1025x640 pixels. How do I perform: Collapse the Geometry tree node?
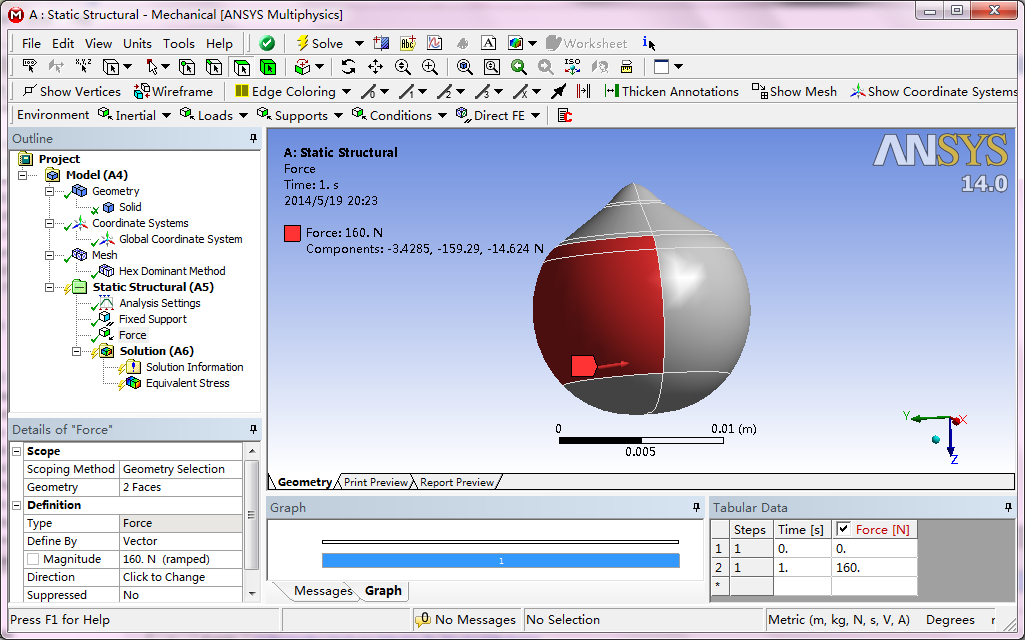point(50,191)
